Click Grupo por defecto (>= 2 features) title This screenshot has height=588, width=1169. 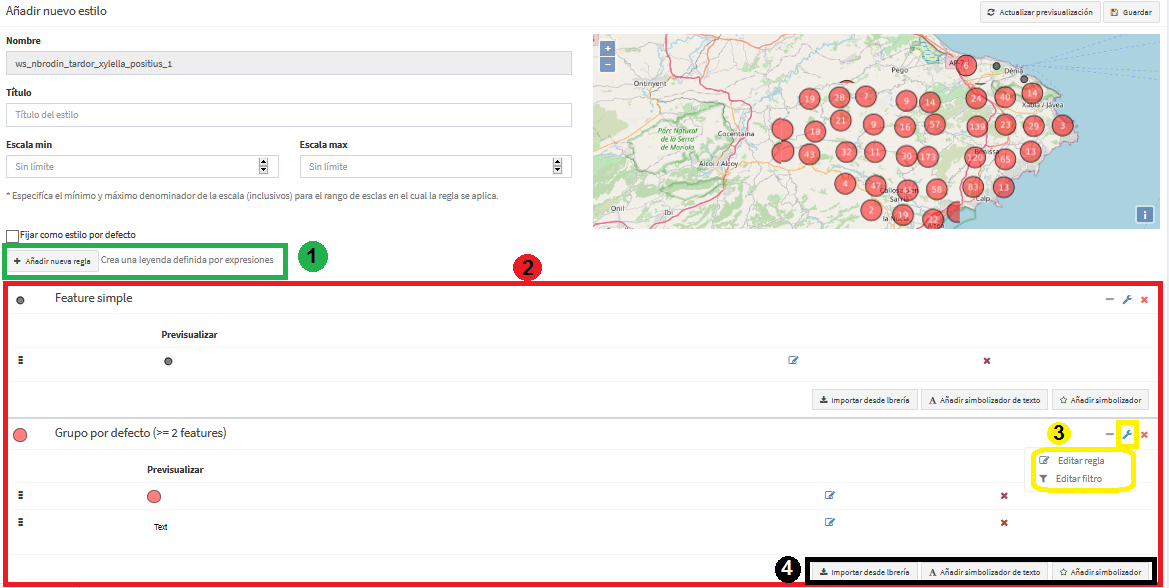point(140,433)
